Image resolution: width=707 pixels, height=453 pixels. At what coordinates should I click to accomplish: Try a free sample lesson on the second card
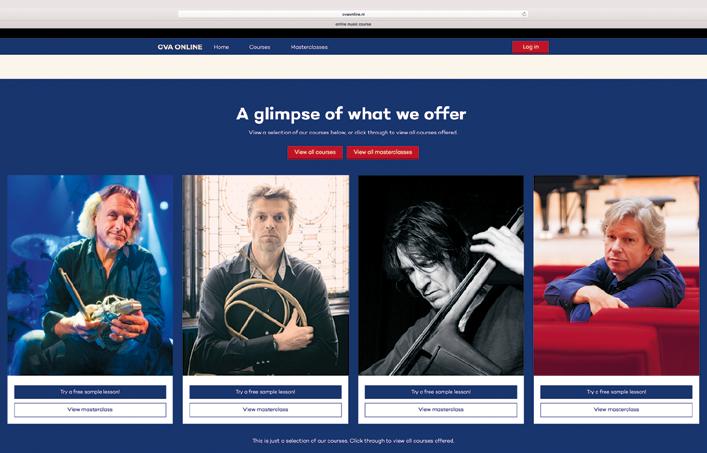point(266,392)
